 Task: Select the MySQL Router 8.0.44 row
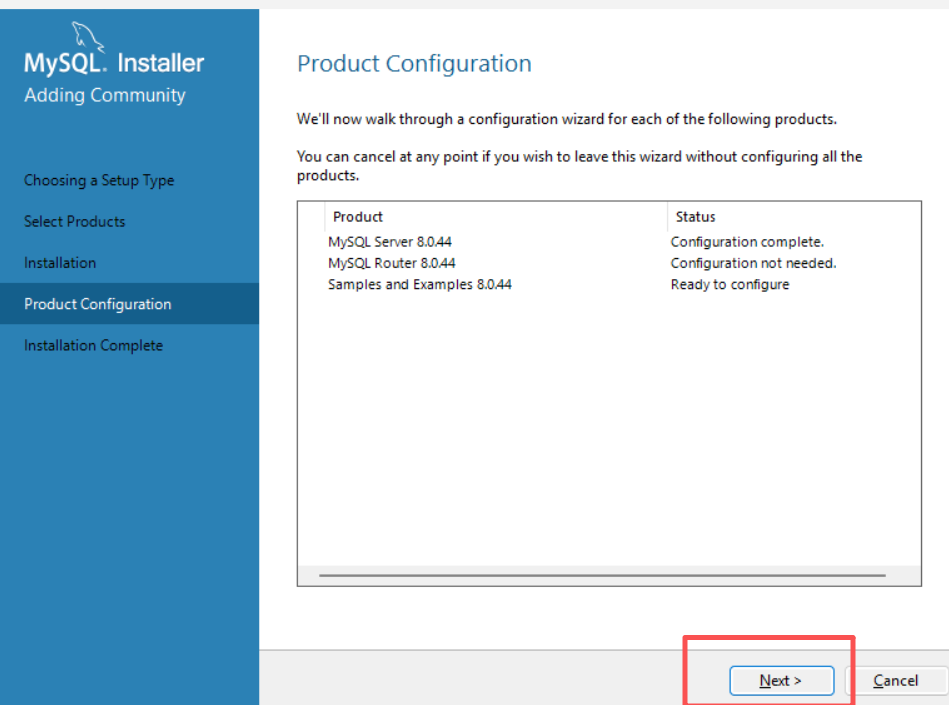coord(609,263)
